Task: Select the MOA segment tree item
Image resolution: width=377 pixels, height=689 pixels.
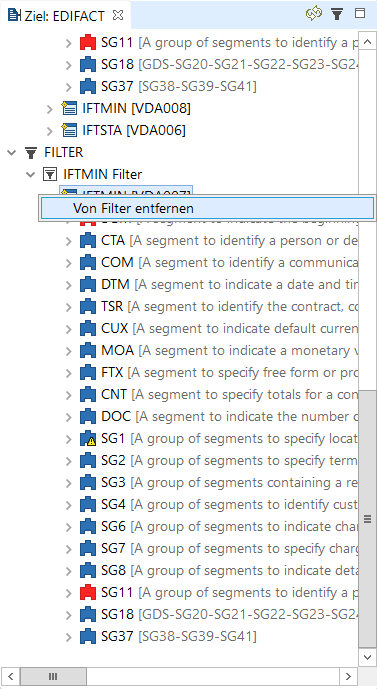Action: [x=219, y=351]
